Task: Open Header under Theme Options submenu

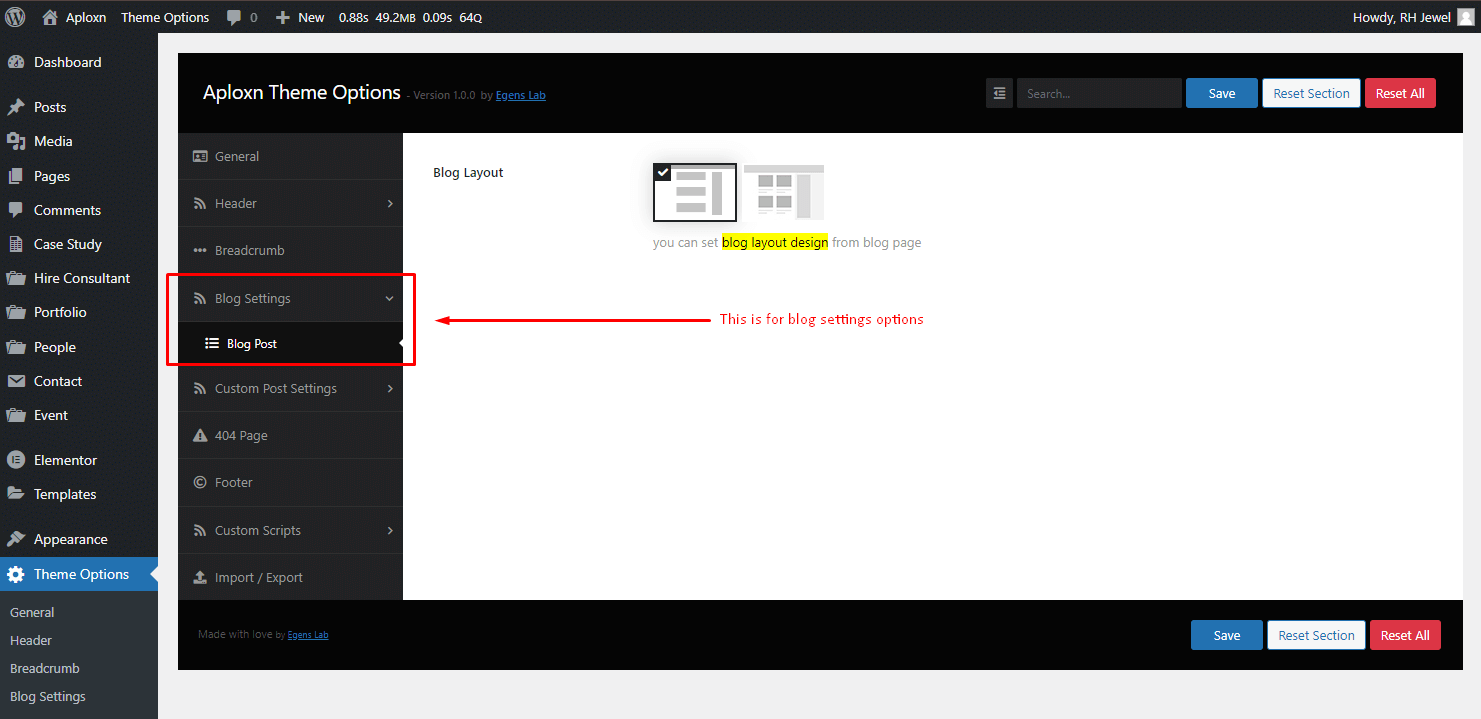Action: point(31,640)
